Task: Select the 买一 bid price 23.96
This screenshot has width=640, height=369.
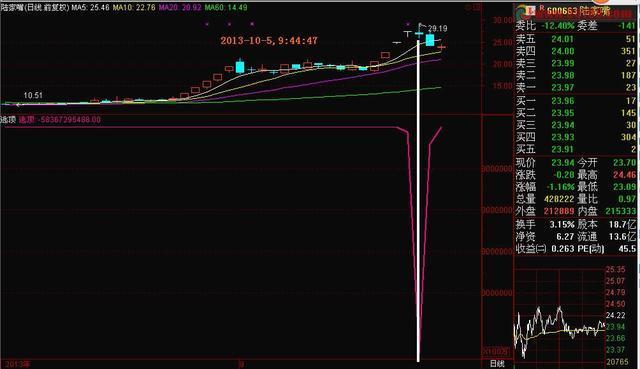Action: [x=562, y=101]
